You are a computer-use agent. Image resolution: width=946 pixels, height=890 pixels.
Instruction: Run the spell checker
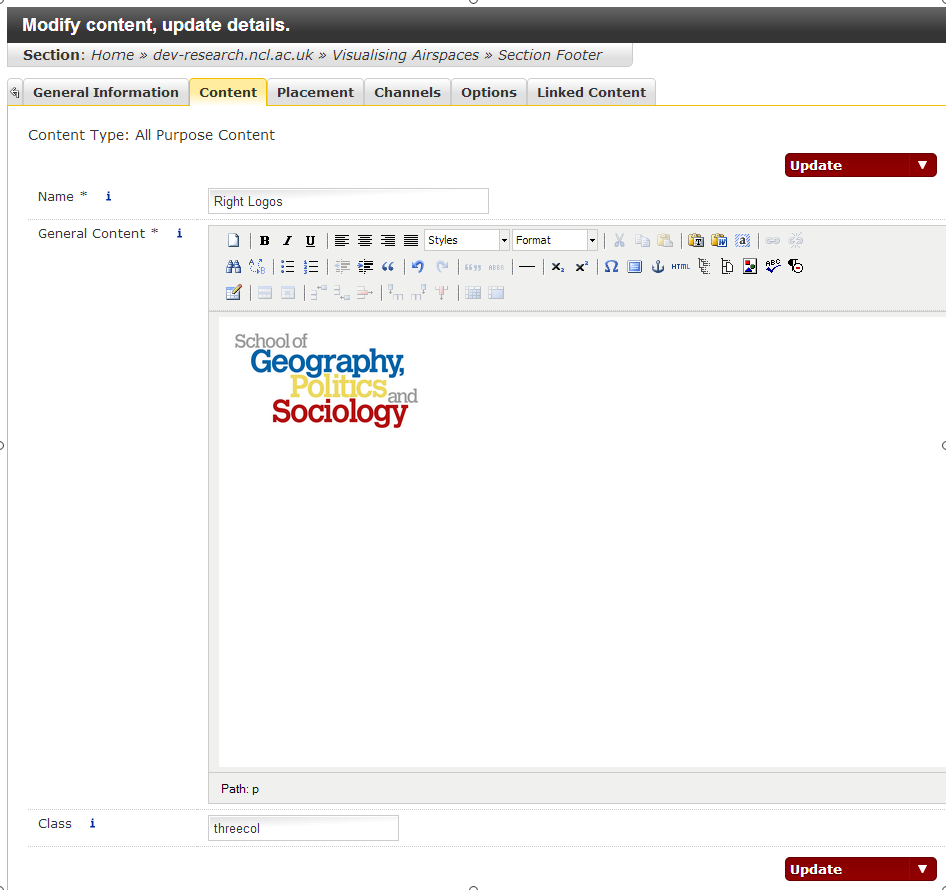773,267
